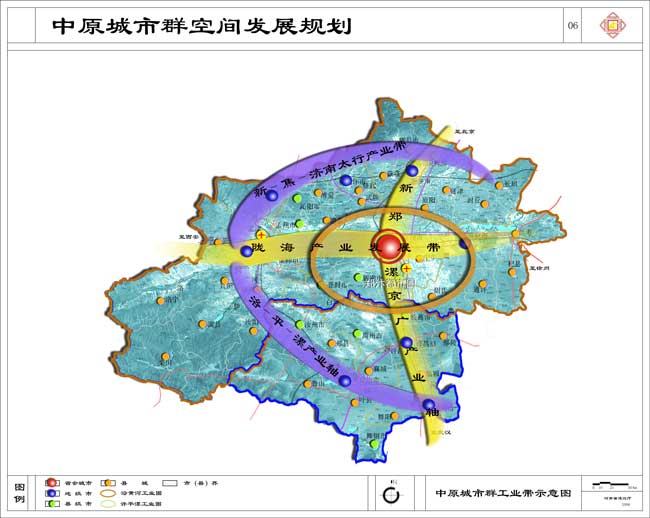The image size is (650, 518).
Task: Click the blue prefecture city symbol in legend
Action: pos(50,494)
